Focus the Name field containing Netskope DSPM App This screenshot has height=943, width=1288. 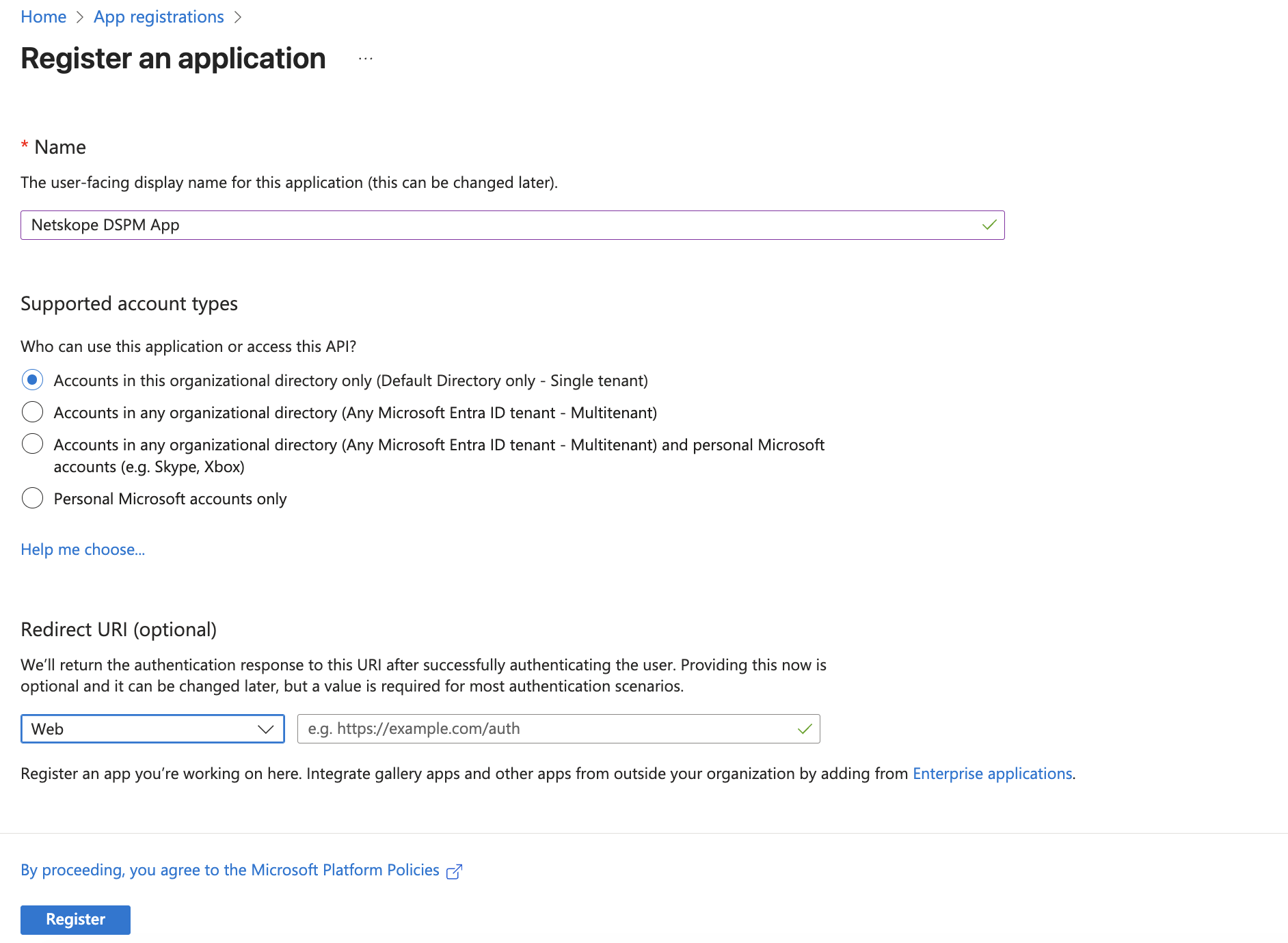pos(513,225)
